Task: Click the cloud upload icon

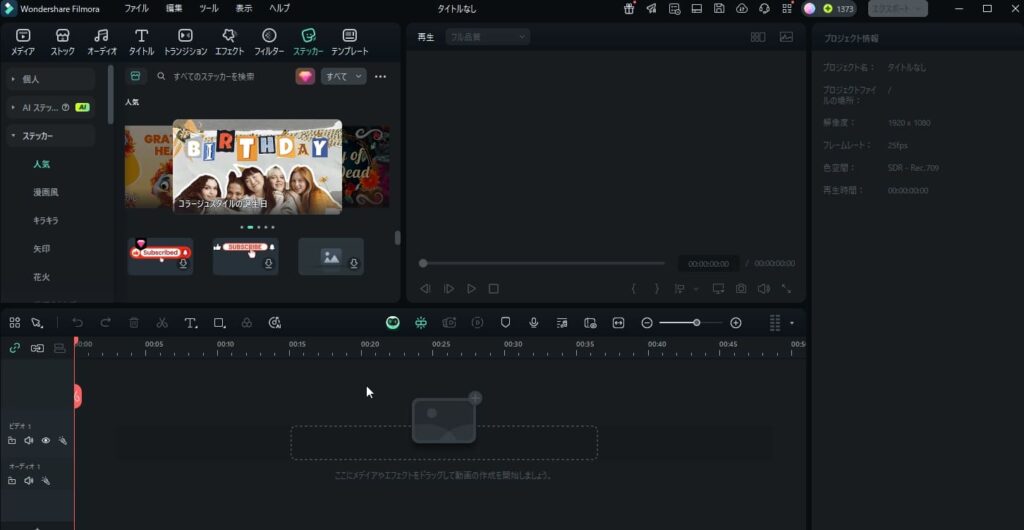Action: [x=741, y=8]
